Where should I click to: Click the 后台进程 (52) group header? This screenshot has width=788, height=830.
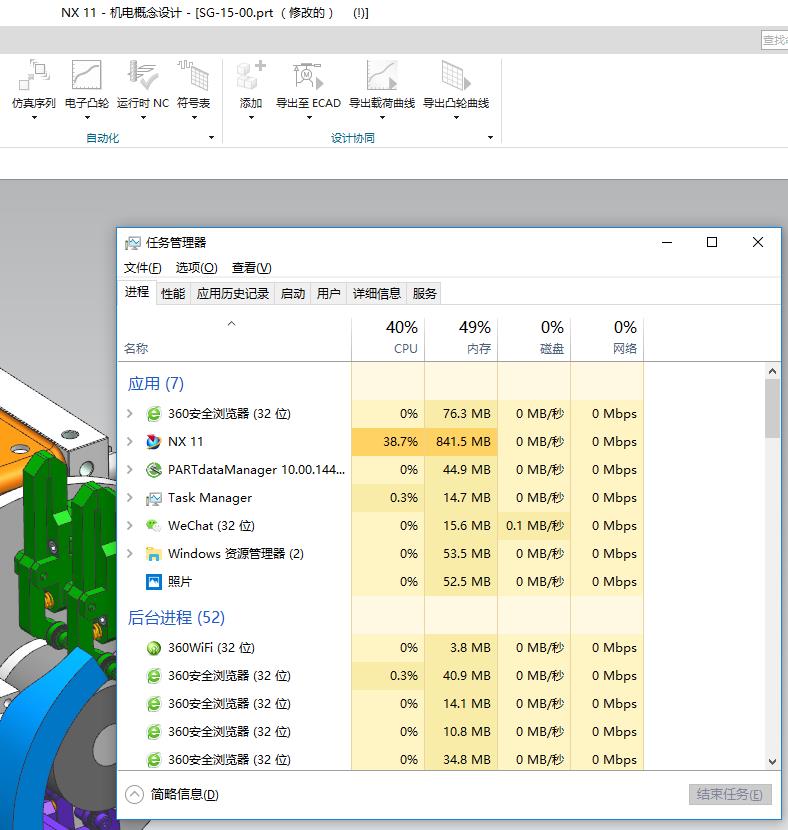176,617
